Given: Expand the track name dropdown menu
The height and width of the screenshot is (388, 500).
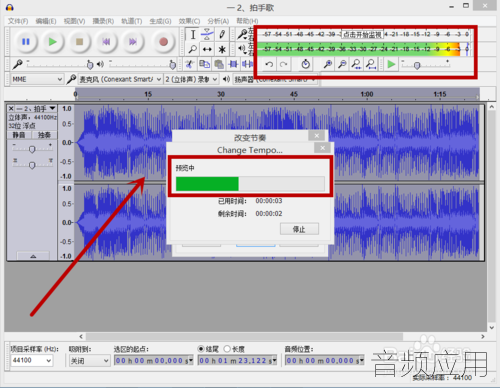Looking at the screenshot, I should coord(52,108).
